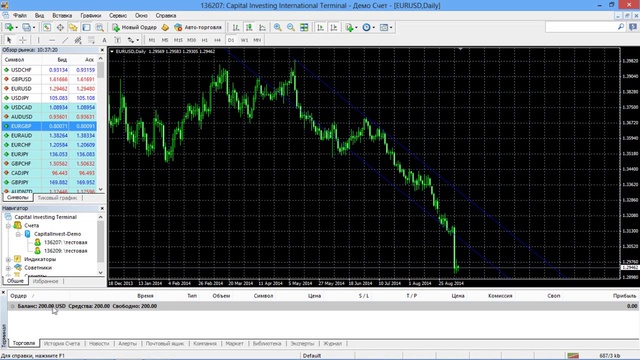Open the Графики menu
Screen dimensions: 640x360
(x=91, y=16)
